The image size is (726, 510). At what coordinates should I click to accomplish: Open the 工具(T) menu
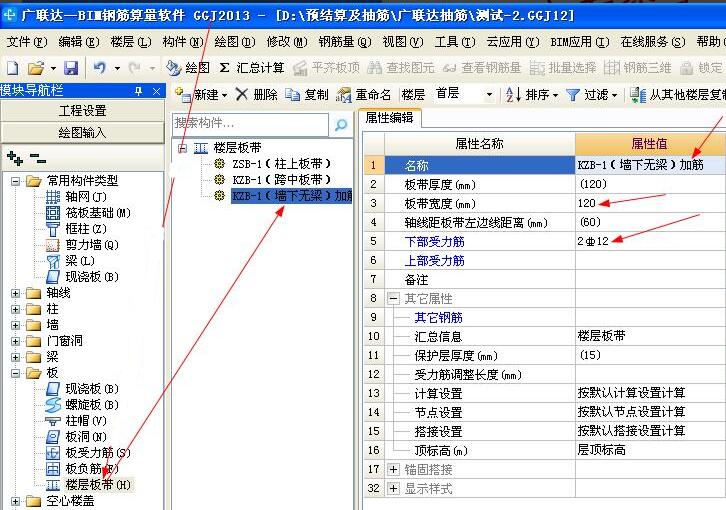tap(455, 42)
